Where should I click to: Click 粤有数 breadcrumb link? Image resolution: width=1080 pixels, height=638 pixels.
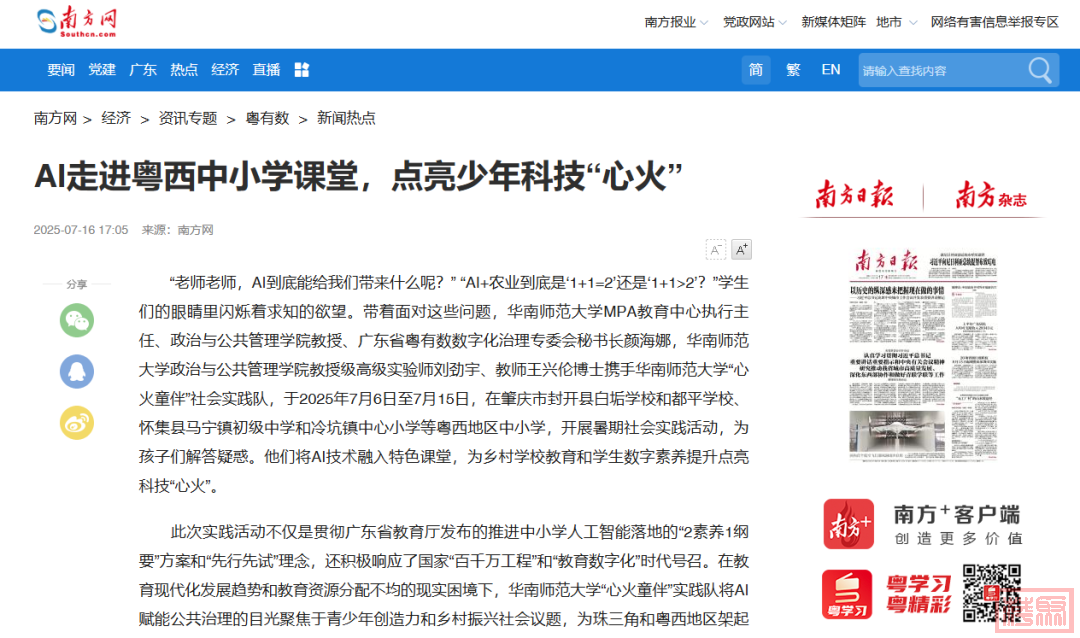267,118
